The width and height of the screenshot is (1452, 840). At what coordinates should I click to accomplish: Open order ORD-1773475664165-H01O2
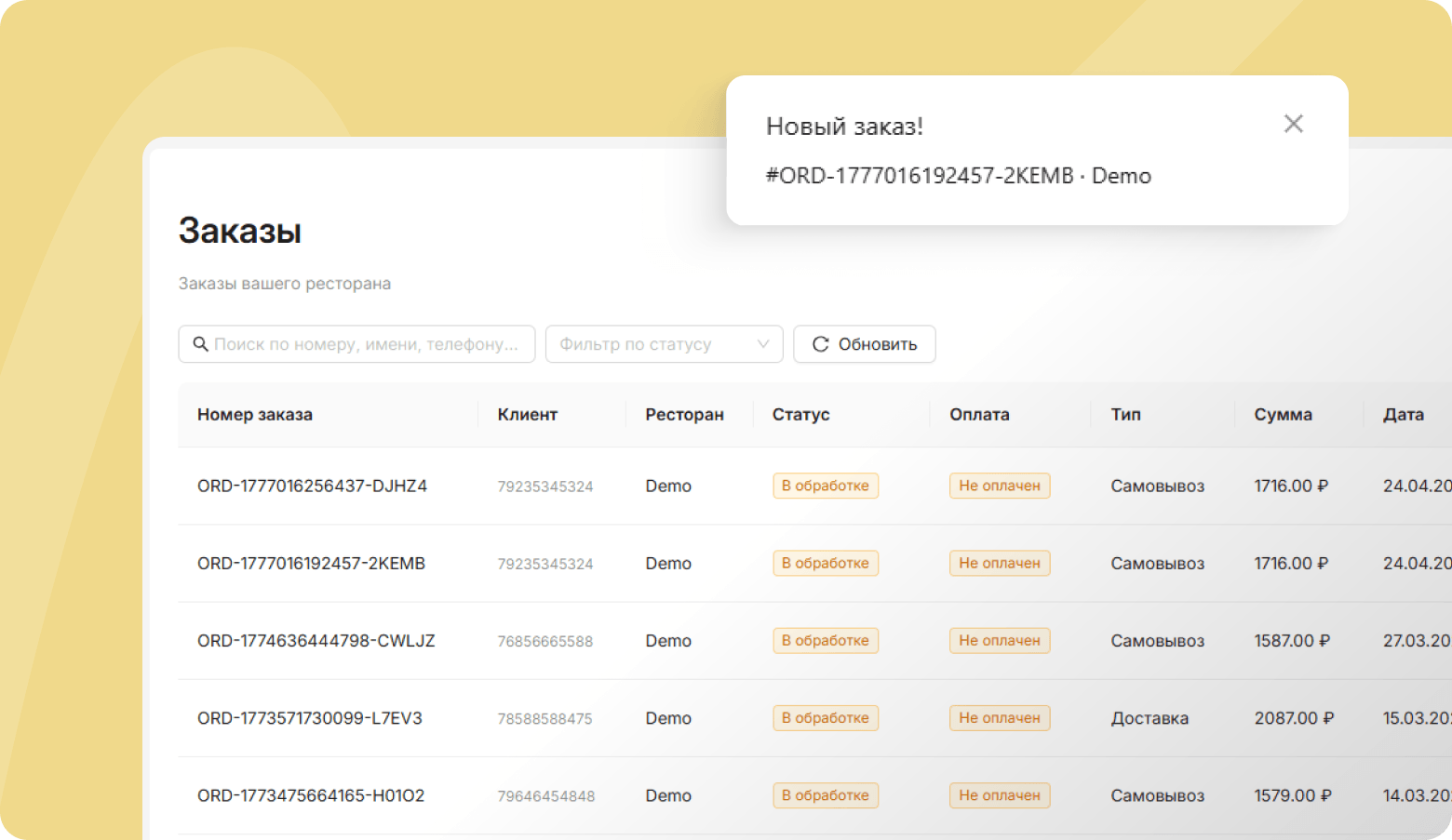[311, 795]
